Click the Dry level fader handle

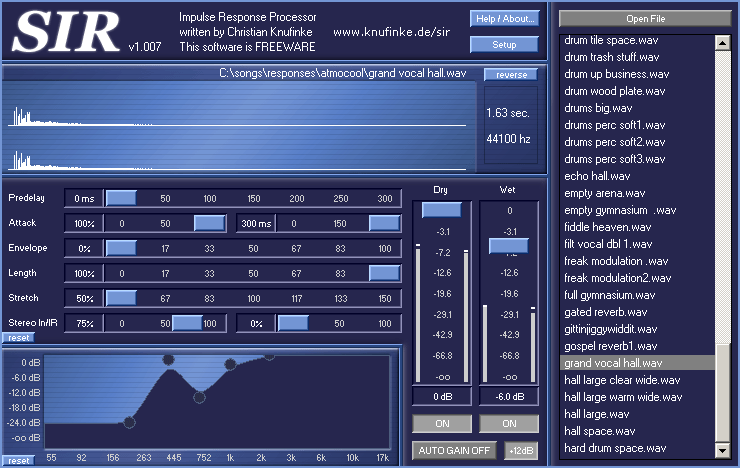(441, 210)
